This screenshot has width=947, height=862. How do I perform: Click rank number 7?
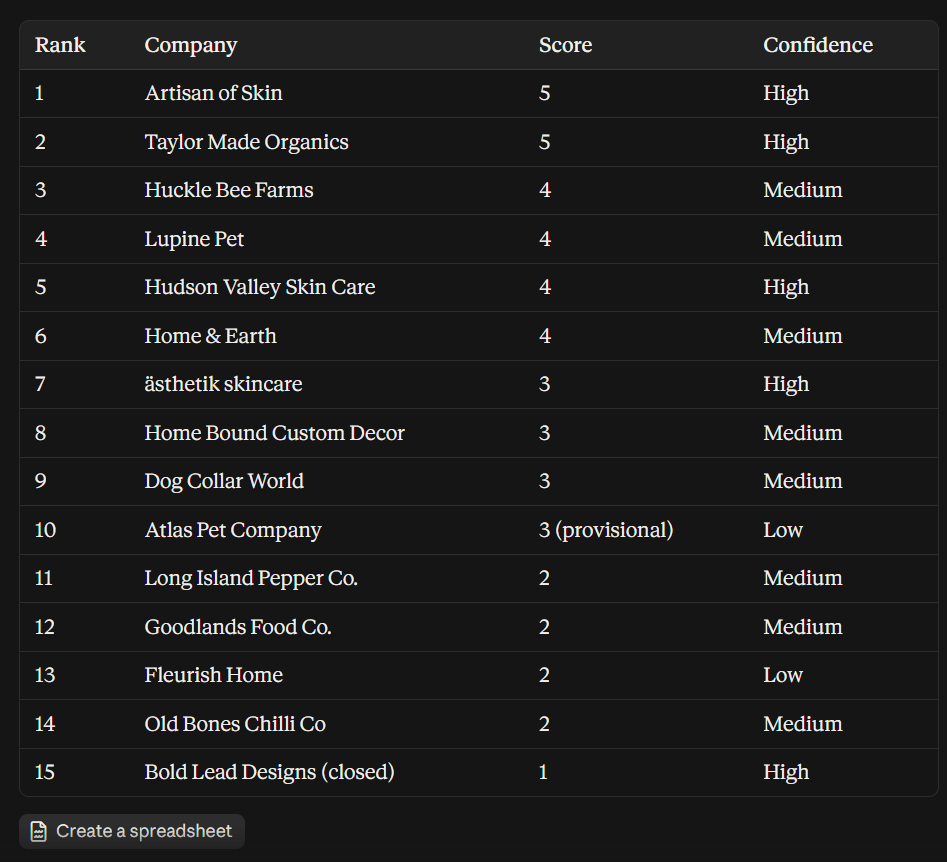pyautogui.click(x=40, y=384)
